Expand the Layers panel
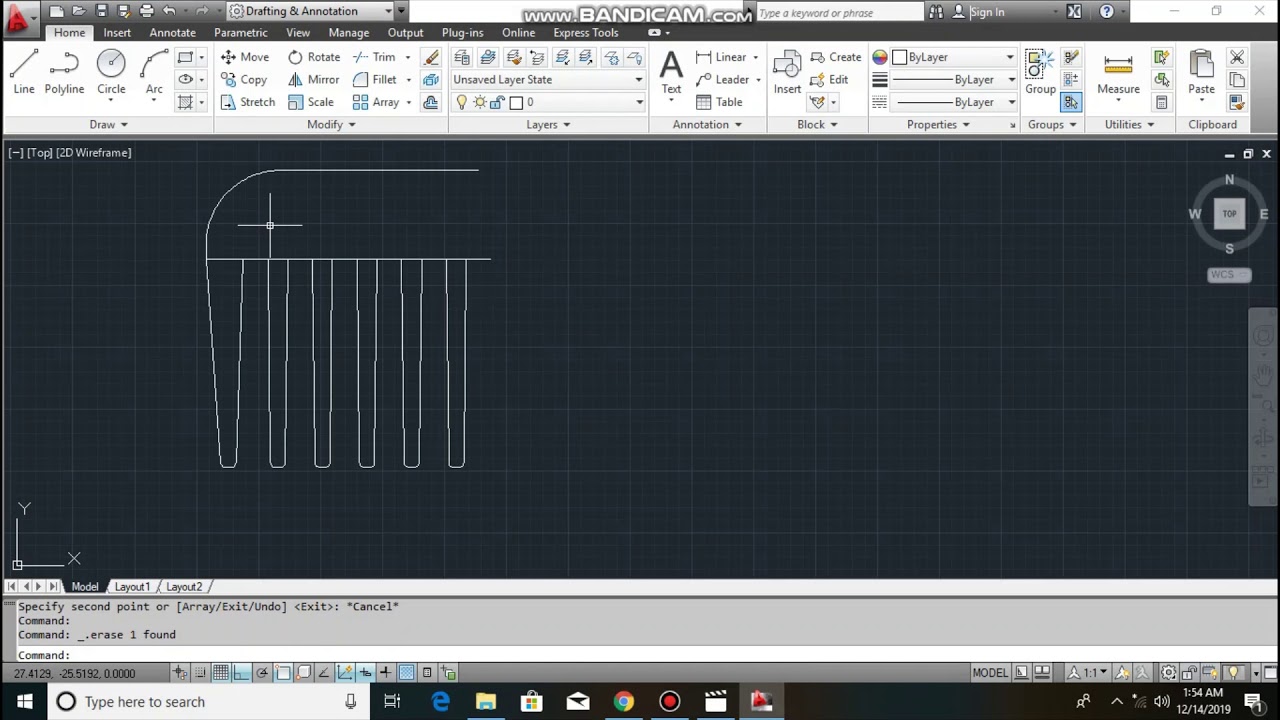Image resolution: width=1280 pixels, height=720 pixels. tap(548, 125)
